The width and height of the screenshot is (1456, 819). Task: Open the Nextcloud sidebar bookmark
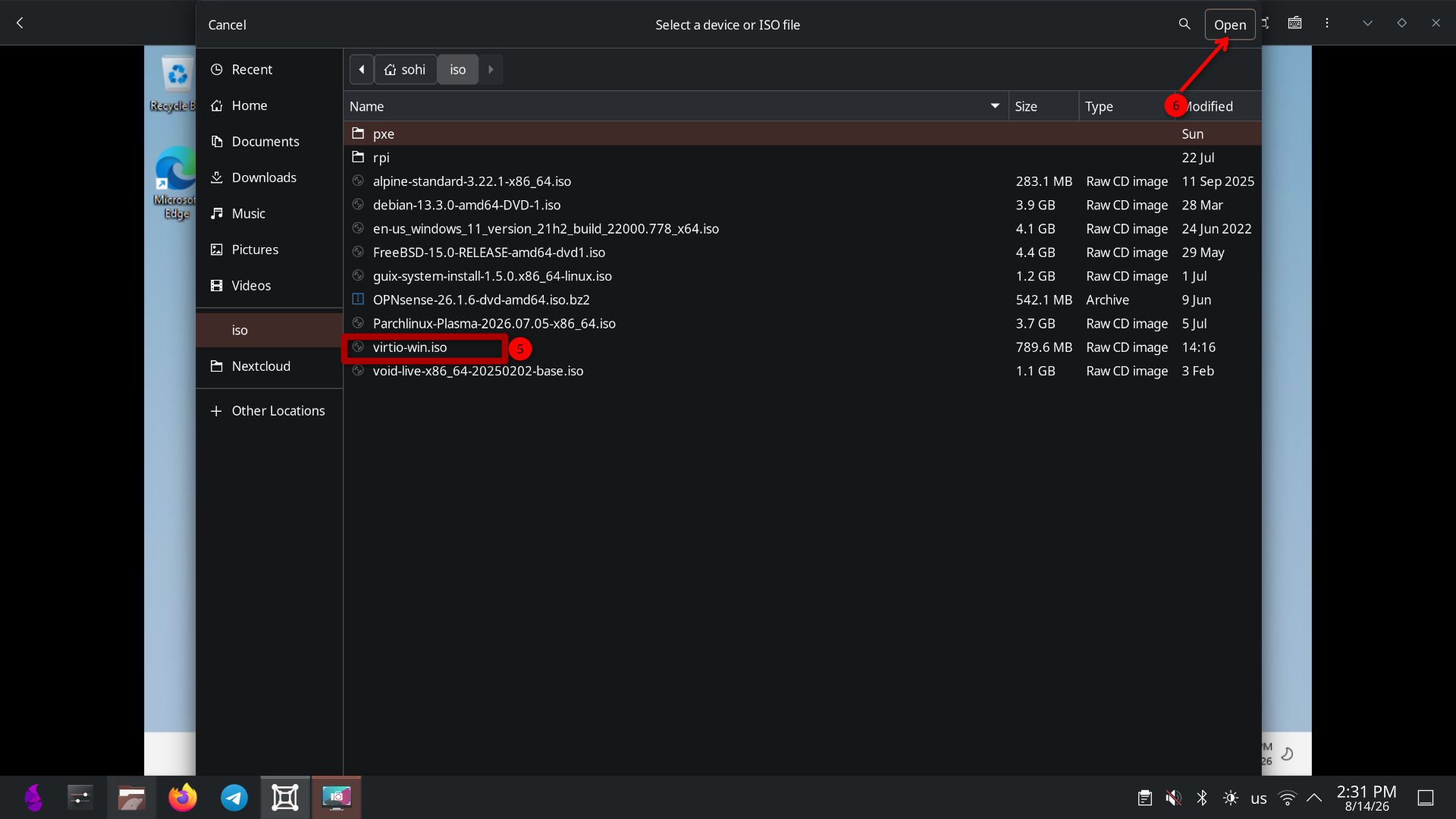(269, 366)
